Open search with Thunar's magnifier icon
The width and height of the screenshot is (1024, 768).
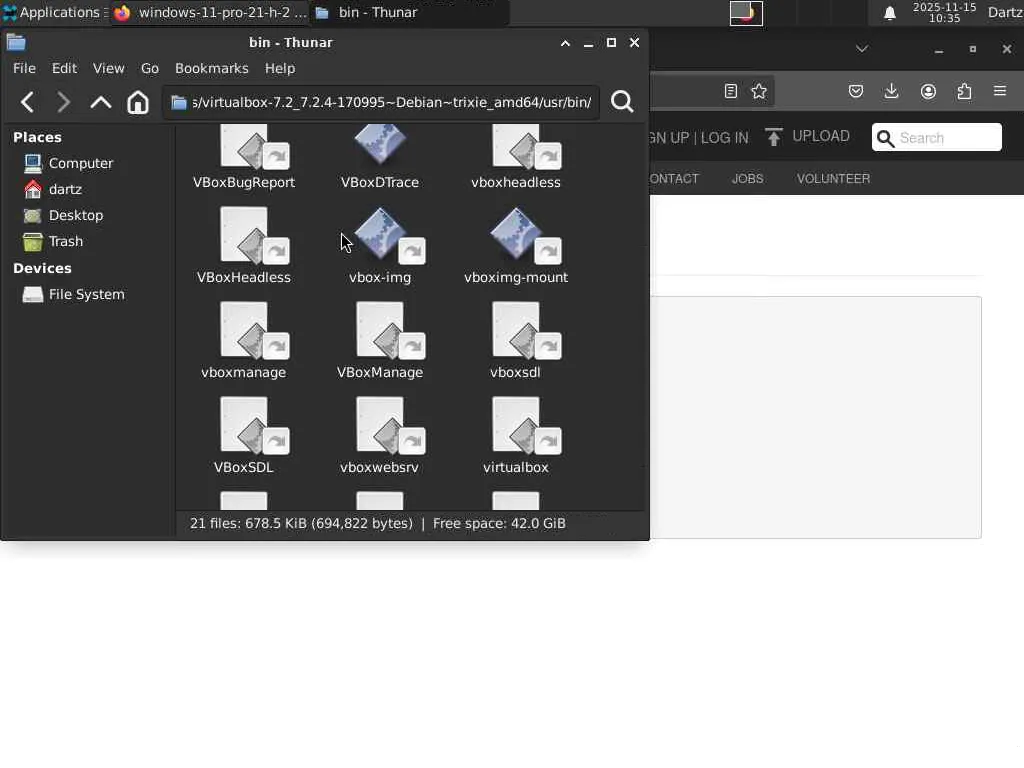(622, 102)
